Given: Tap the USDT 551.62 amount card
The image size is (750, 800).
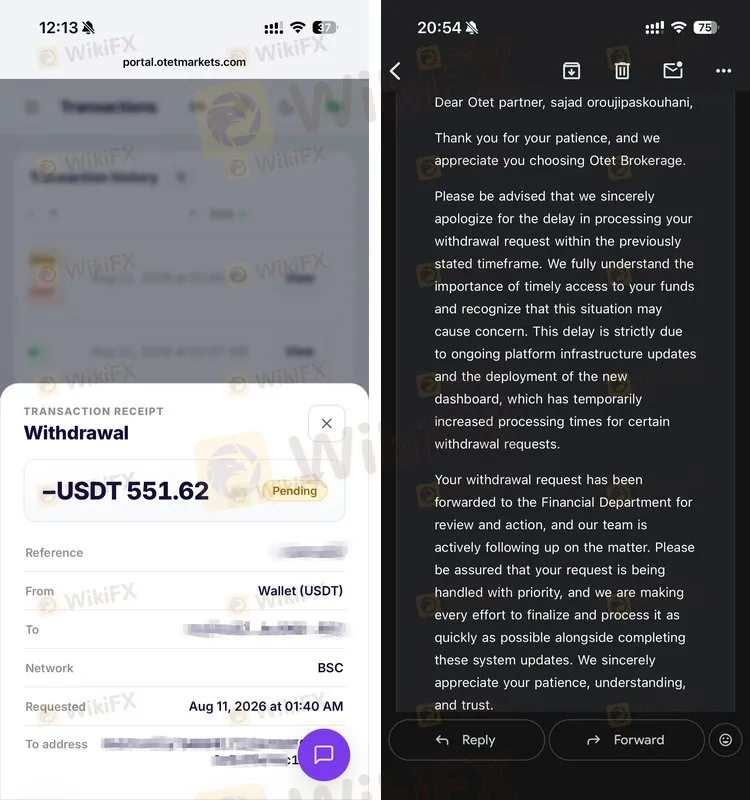Looking at the screenshot, I should point(184,491).
